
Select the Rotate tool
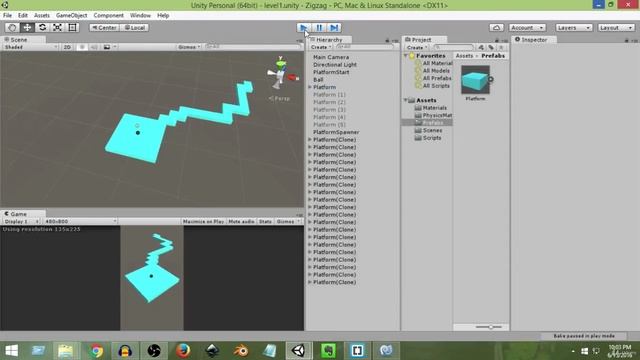42,27
